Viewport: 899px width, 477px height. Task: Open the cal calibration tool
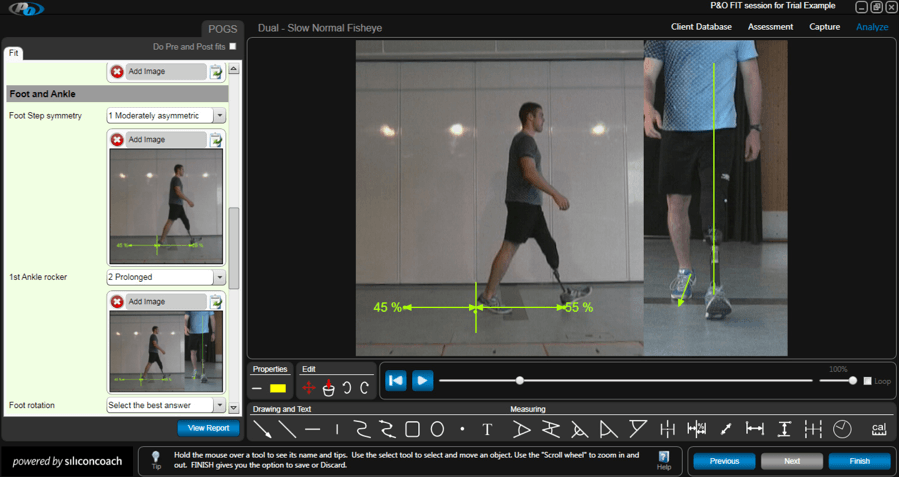pos(878,429)
